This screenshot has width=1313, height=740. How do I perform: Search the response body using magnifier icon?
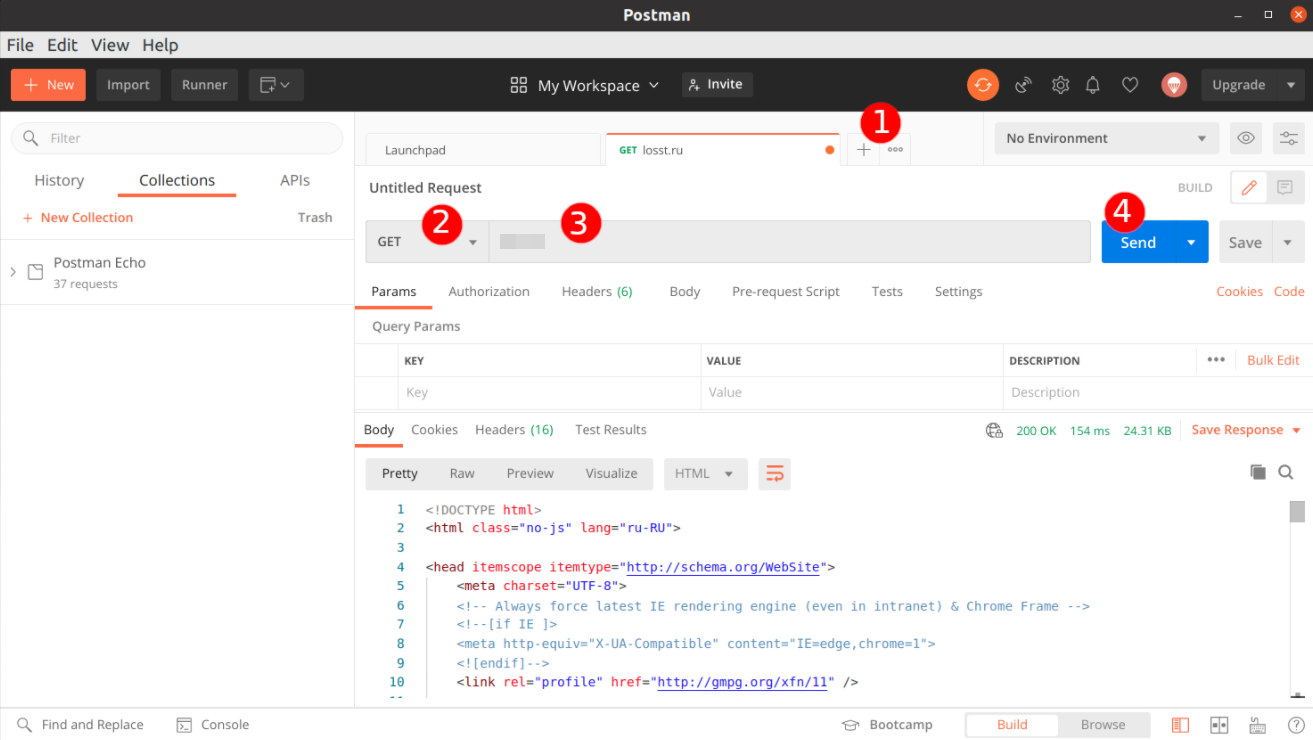[1286, 472]
